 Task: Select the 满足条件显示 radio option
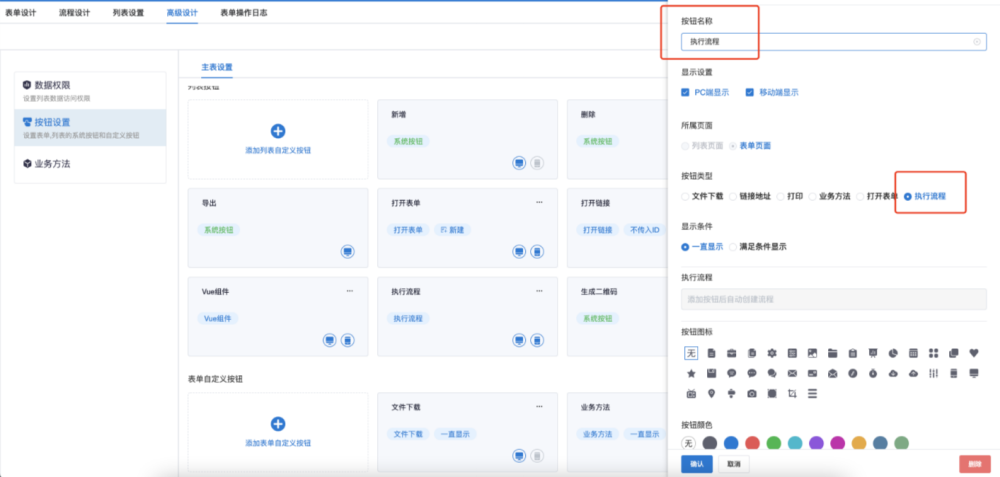pyautogui.click(x=734, y=246)
